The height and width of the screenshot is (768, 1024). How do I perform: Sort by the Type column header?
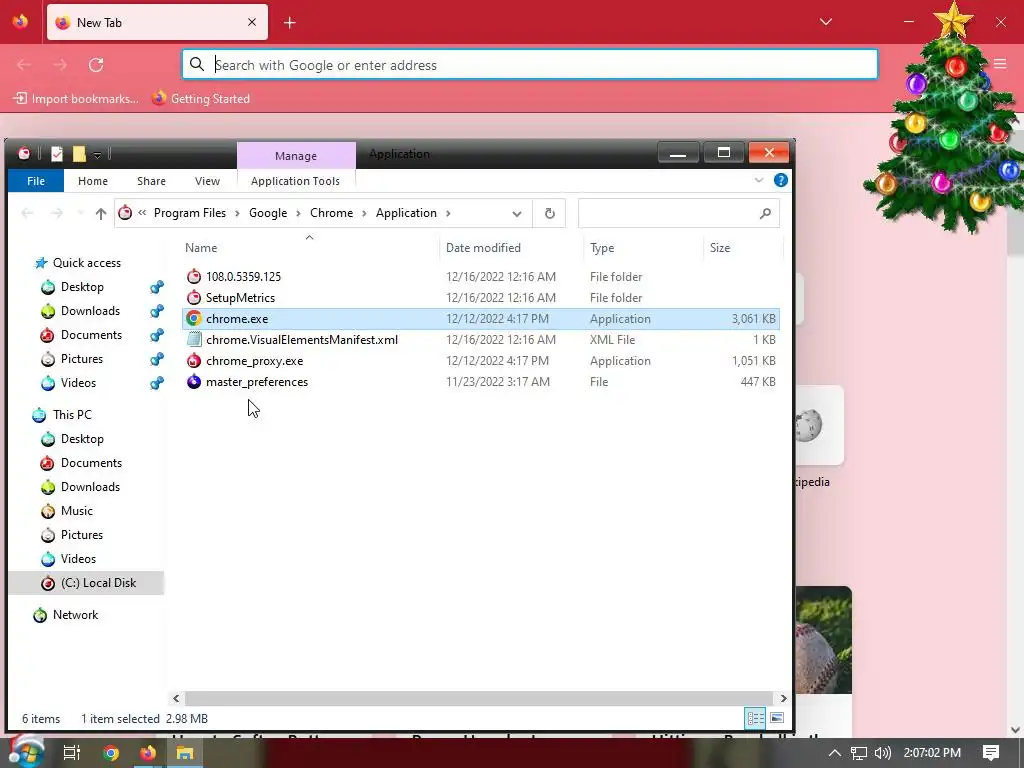pos(602,248)
